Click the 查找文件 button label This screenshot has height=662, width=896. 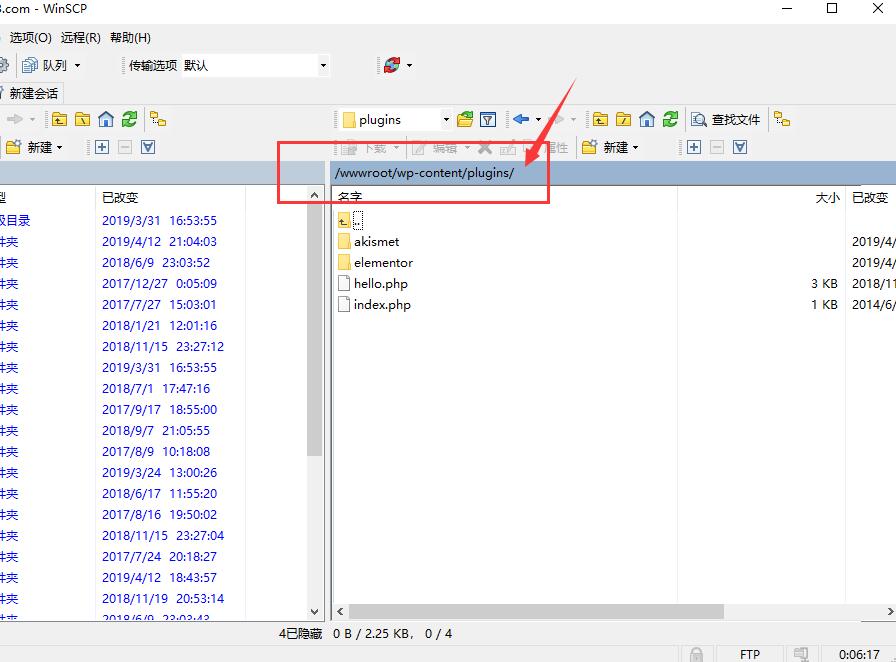click(x=736, y=119)
